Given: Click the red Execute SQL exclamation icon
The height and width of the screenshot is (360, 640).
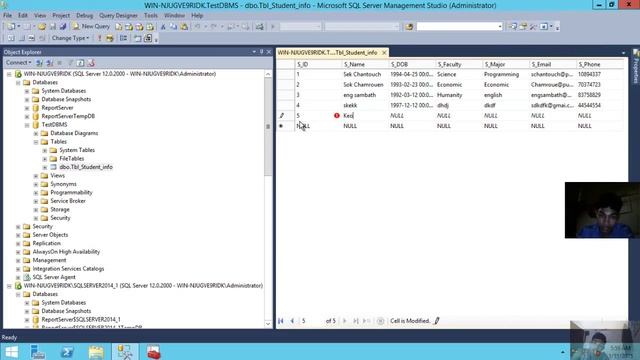Looking at the screenshot, I should coord(99,38).
